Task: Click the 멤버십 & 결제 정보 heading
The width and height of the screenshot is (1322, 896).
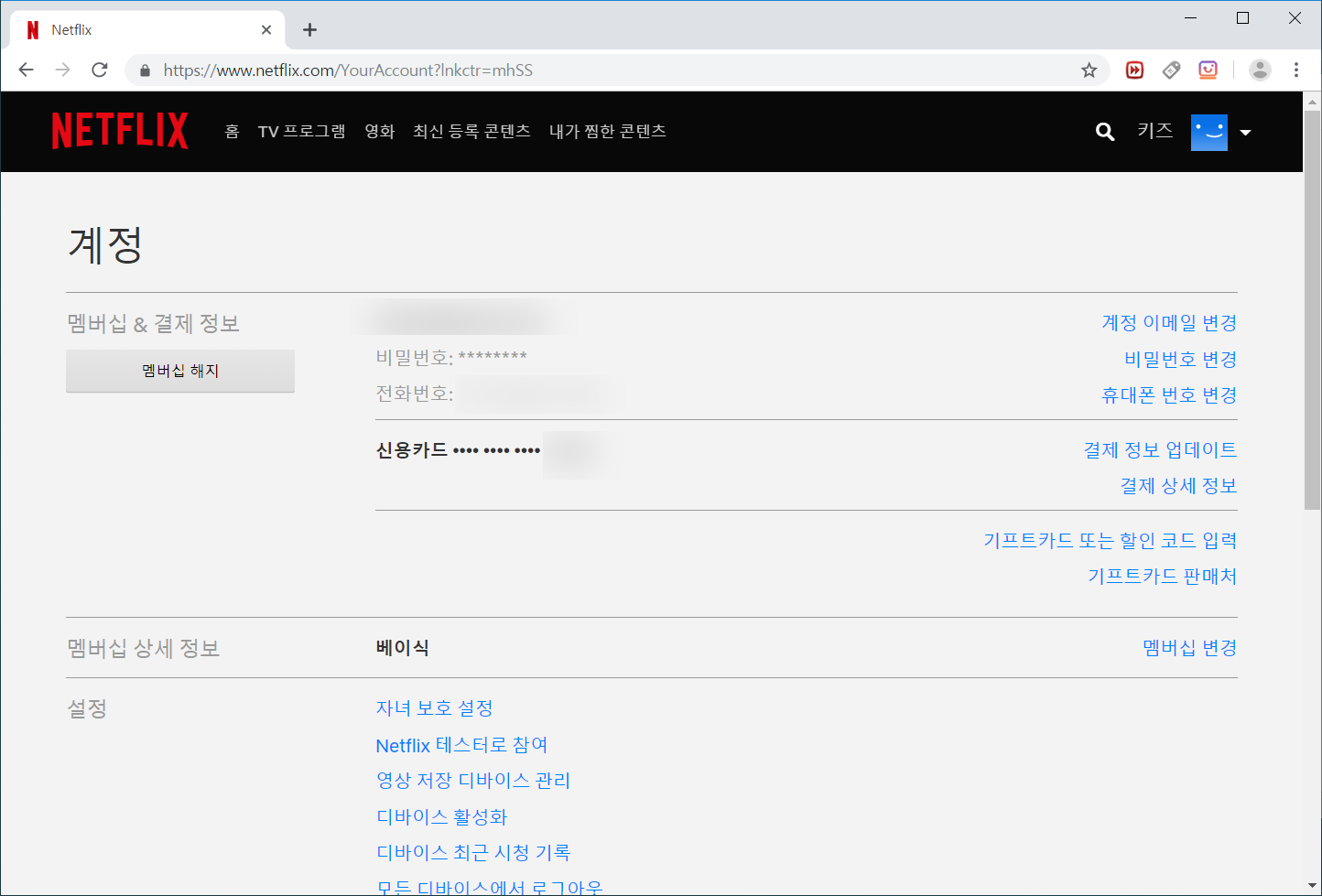Action: [153, 323]
